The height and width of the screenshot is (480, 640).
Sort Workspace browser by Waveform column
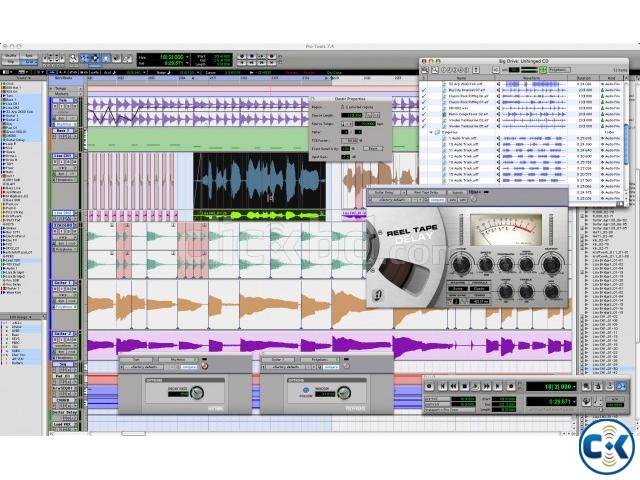point(531,78)
